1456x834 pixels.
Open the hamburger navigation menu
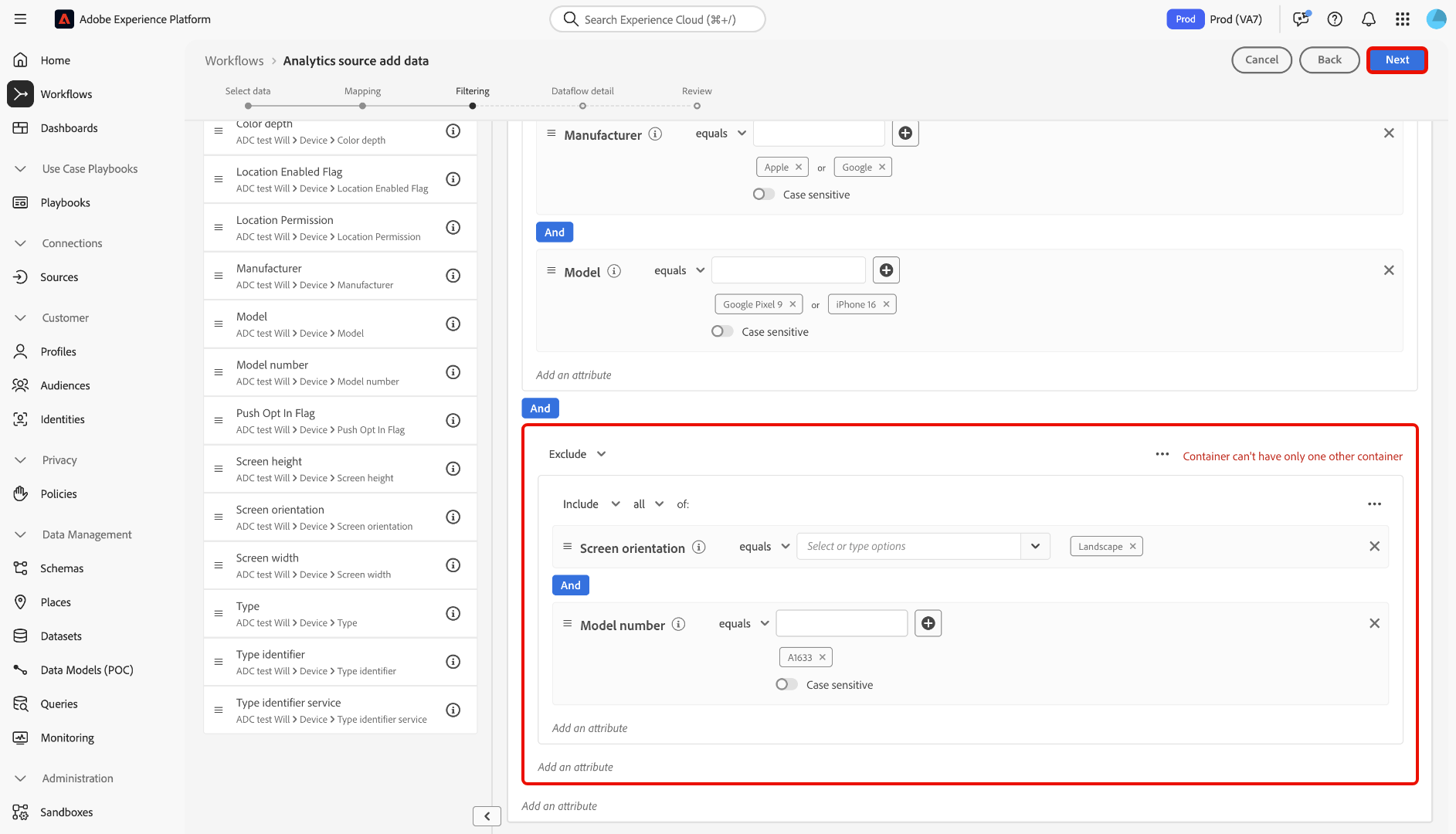point(20,19)
